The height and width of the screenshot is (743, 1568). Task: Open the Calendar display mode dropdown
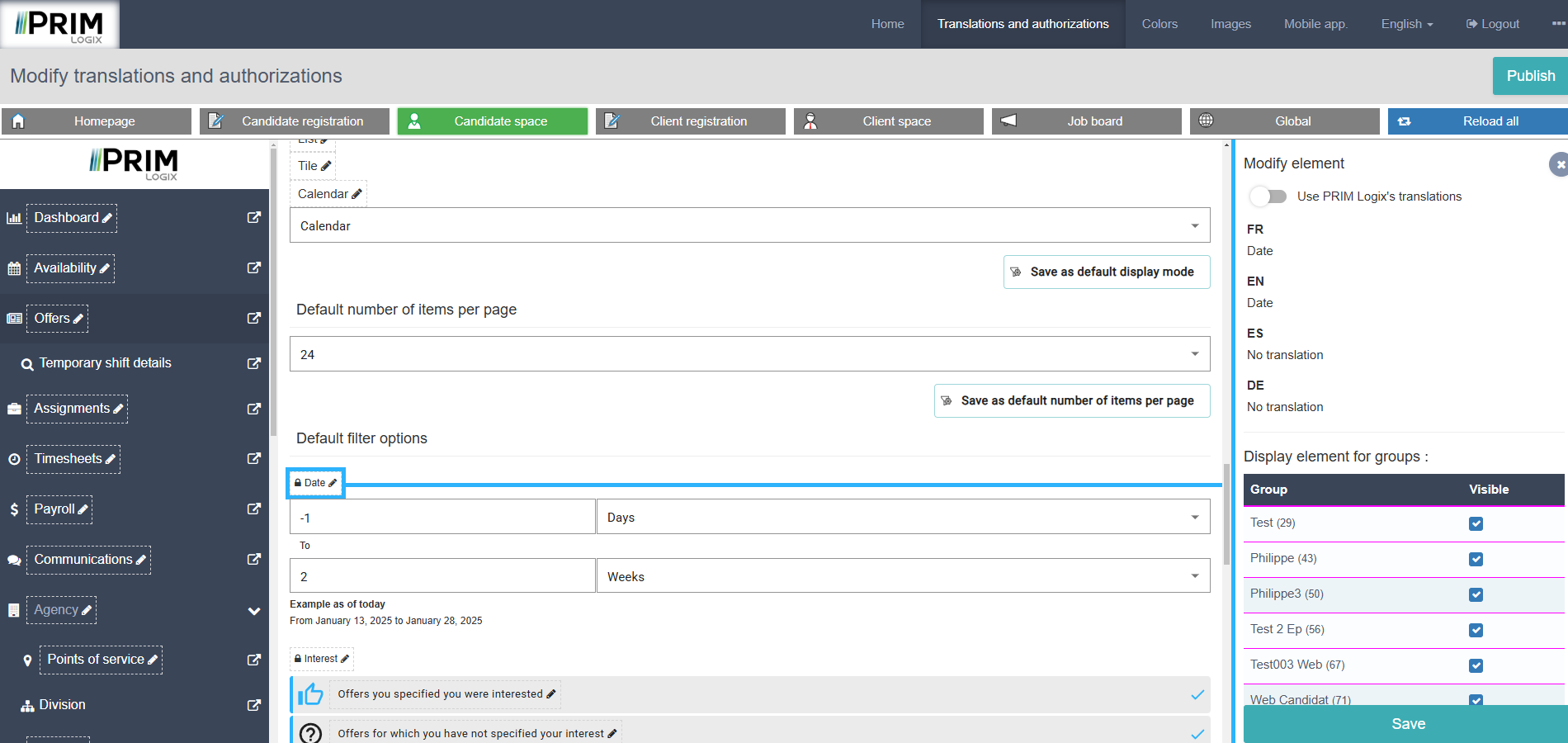[x=749, y=225]
